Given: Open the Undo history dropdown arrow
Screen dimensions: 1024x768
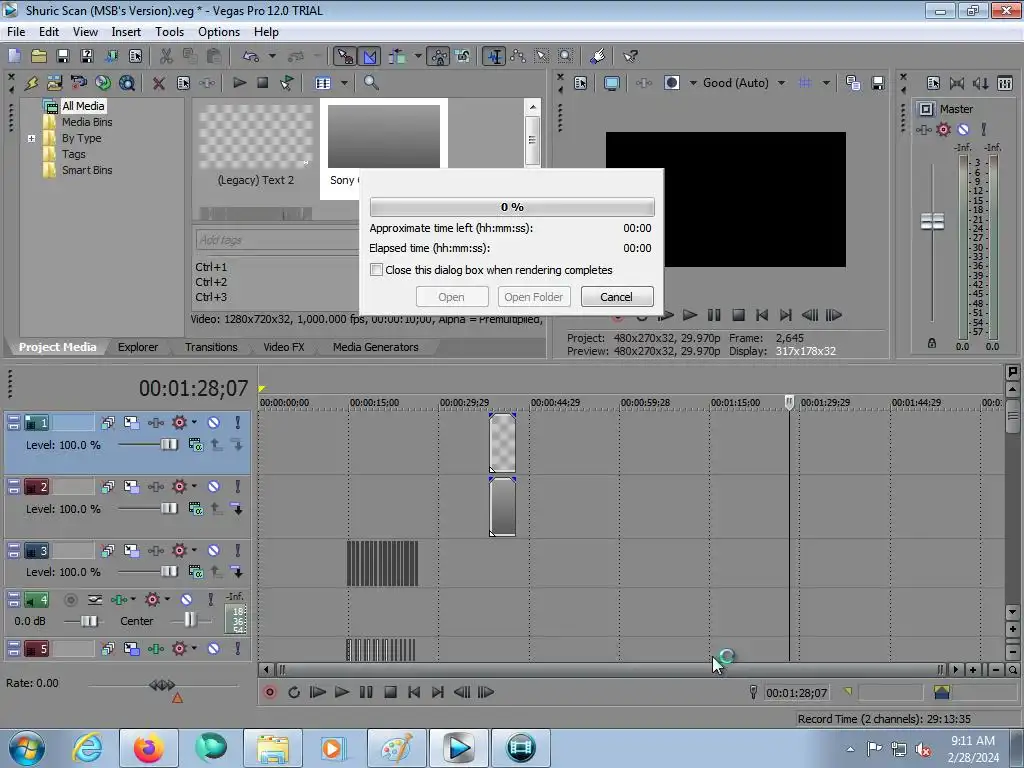Looking at the screenshot, I should pos(272,56).
